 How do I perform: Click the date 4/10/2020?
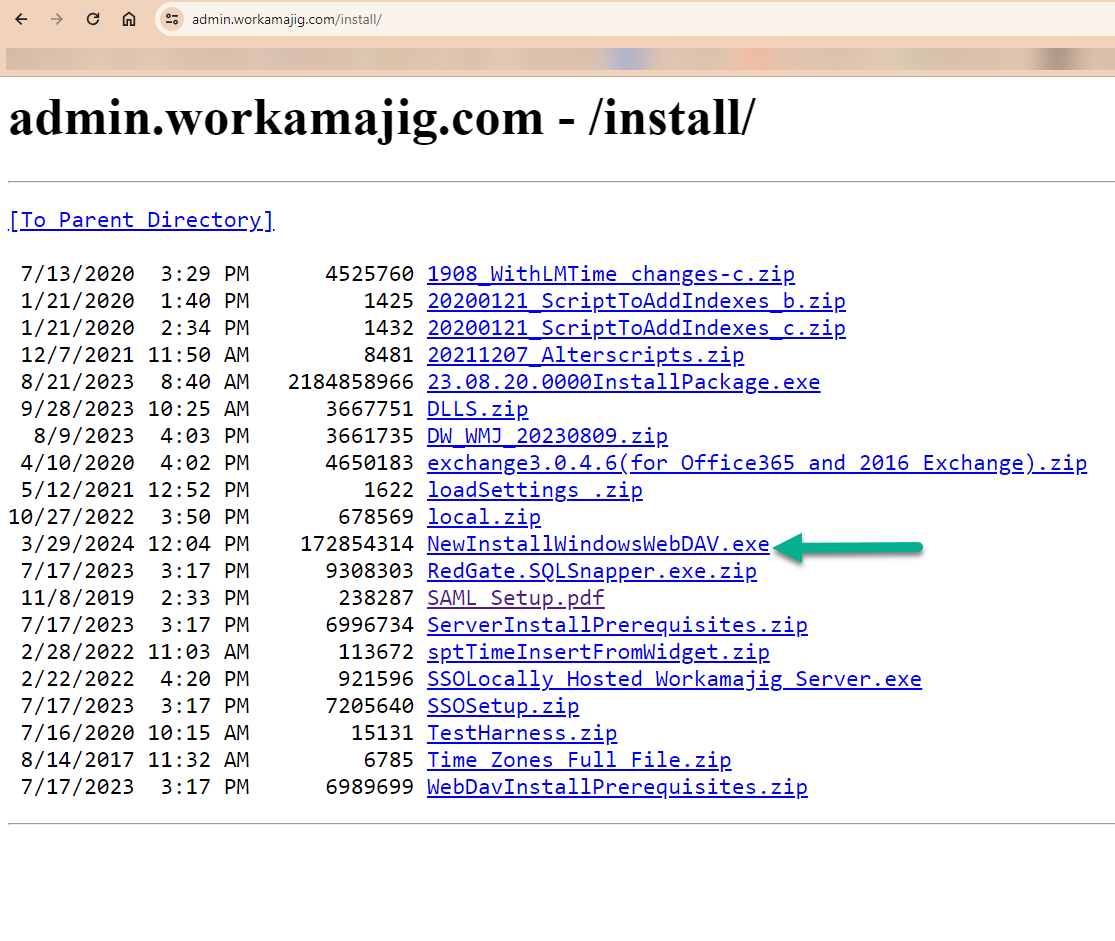coord(78,464)
